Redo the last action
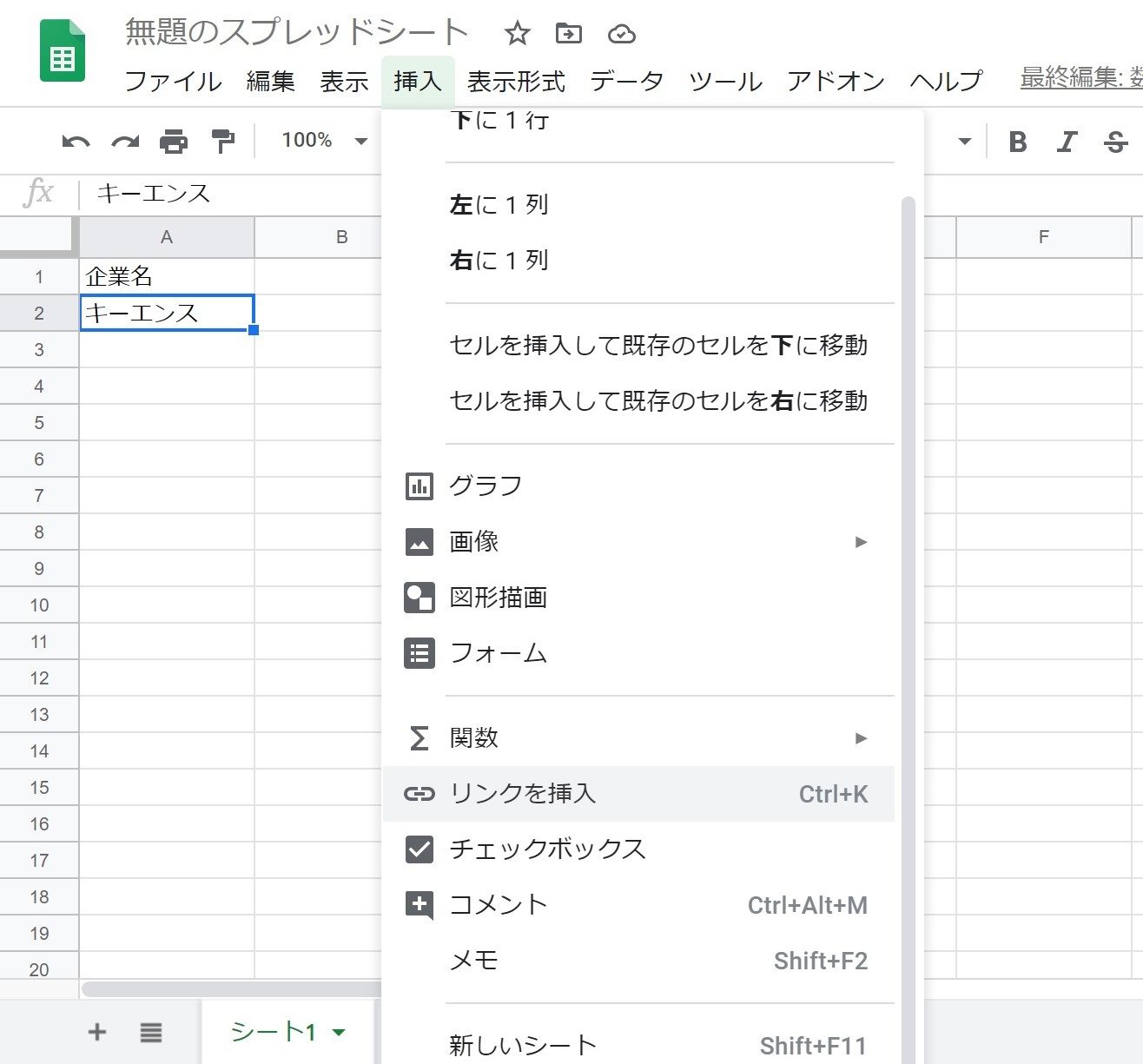Screen dimensions: 1143x1064 (126, 142)
